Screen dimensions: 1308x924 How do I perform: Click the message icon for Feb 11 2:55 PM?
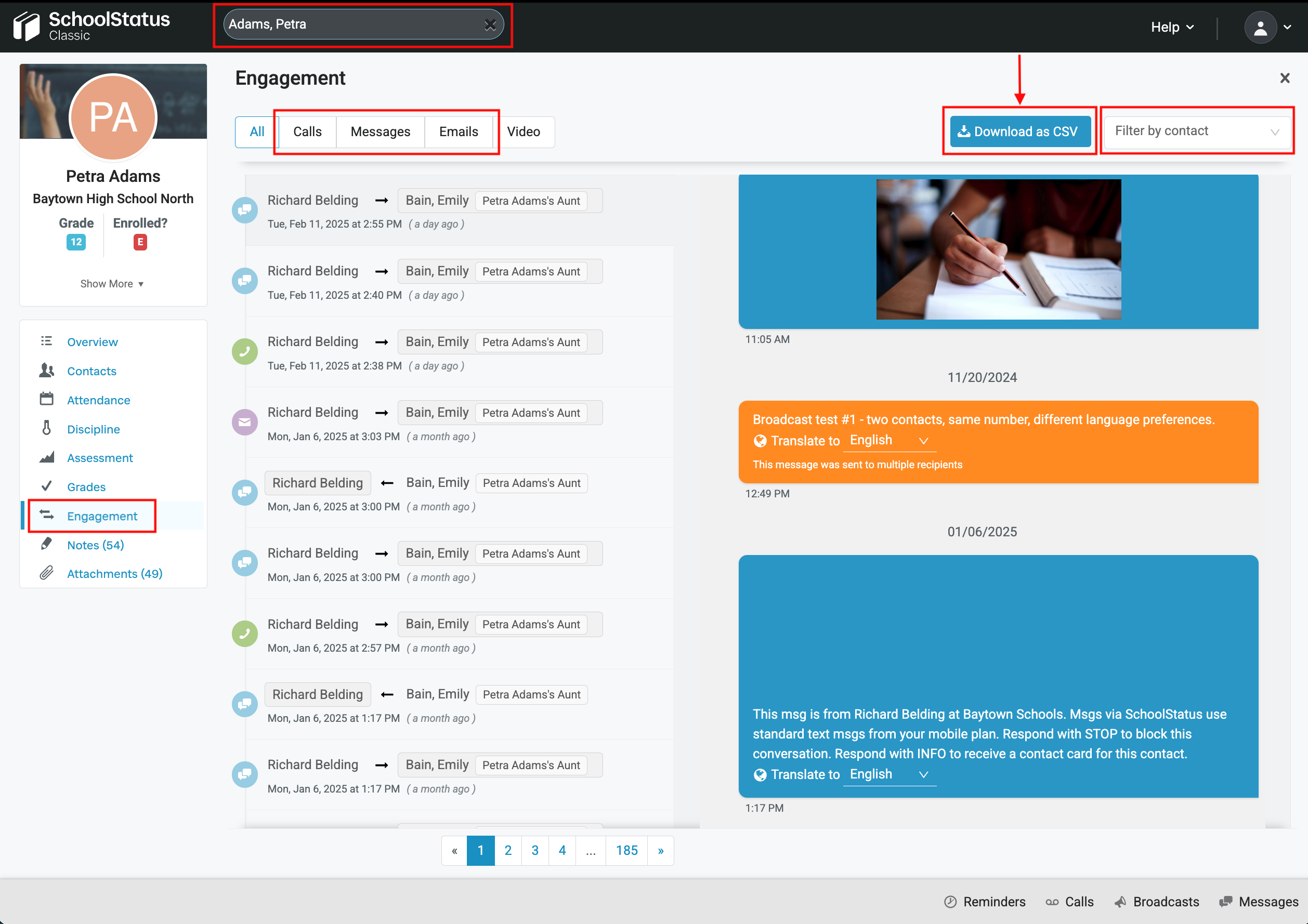coord(244,210)
